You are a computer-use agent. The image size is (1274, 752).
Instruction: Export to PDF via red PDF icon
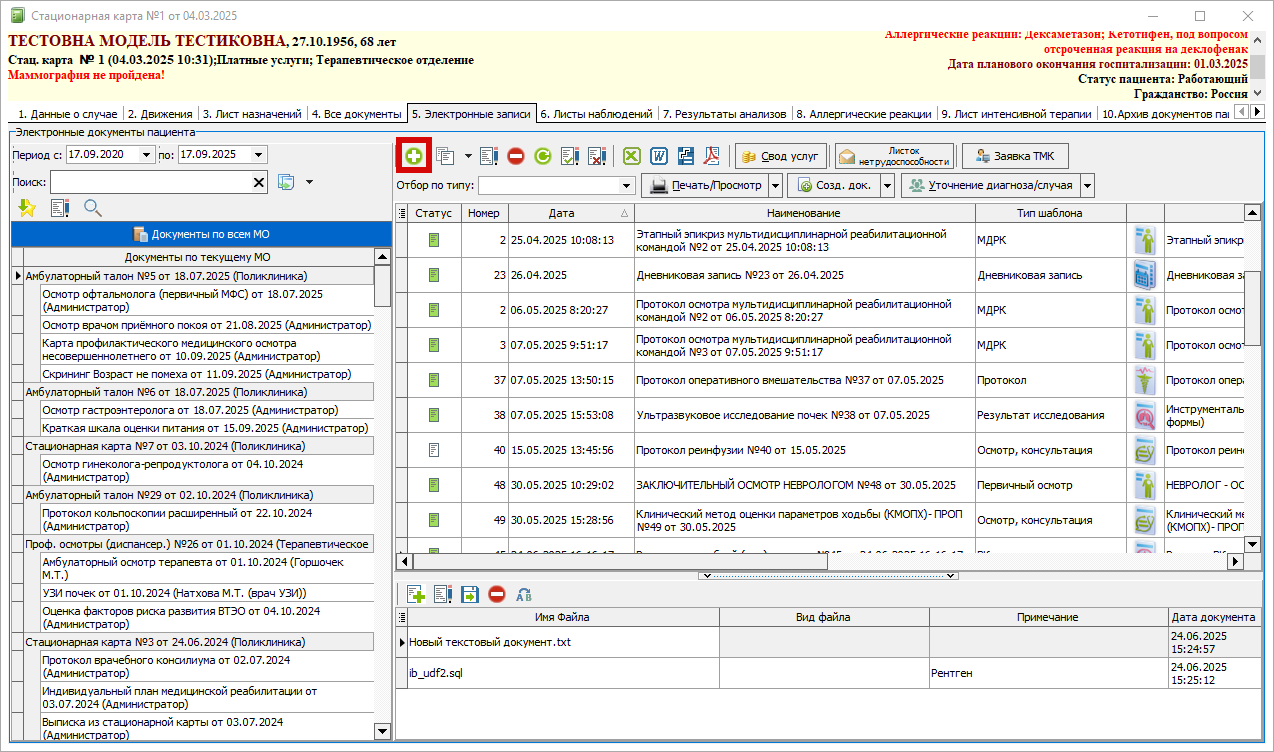click(x=713, y=156)
